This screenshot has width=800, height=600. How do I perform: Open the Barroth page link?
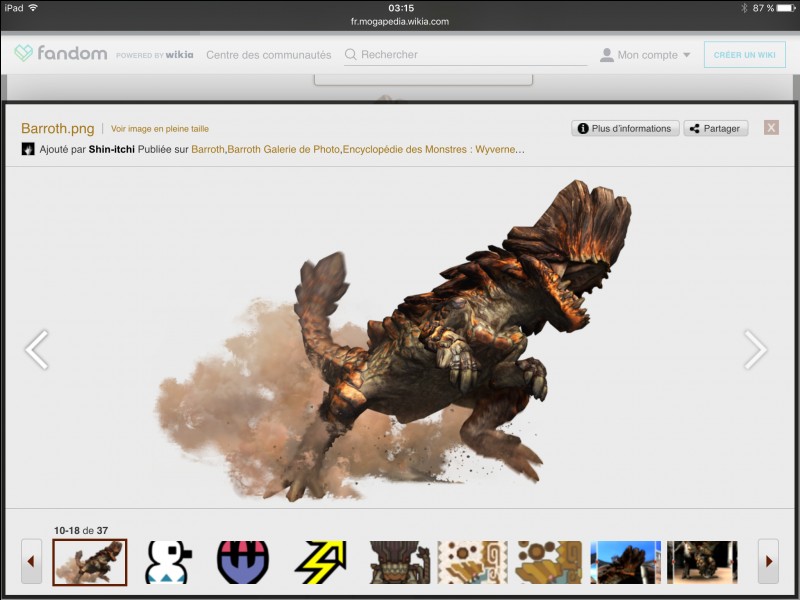pos(208,149)
